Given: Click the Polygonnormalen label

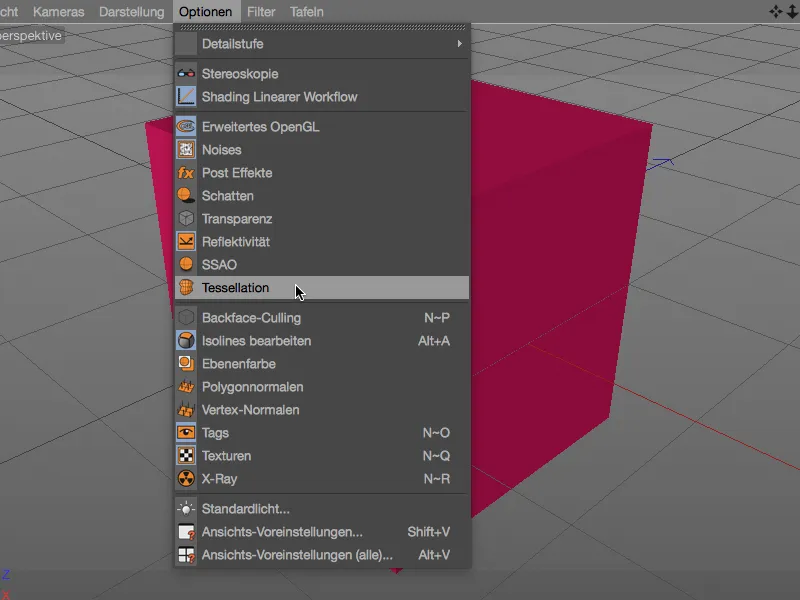Looking at the screenshot, I should click(253, 387).
